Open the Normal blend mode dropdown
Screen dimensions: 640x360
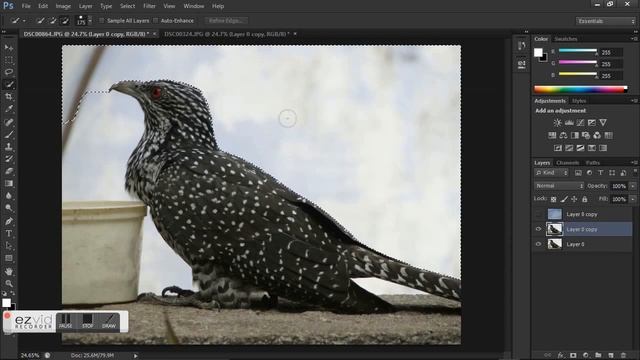[559, 186]
